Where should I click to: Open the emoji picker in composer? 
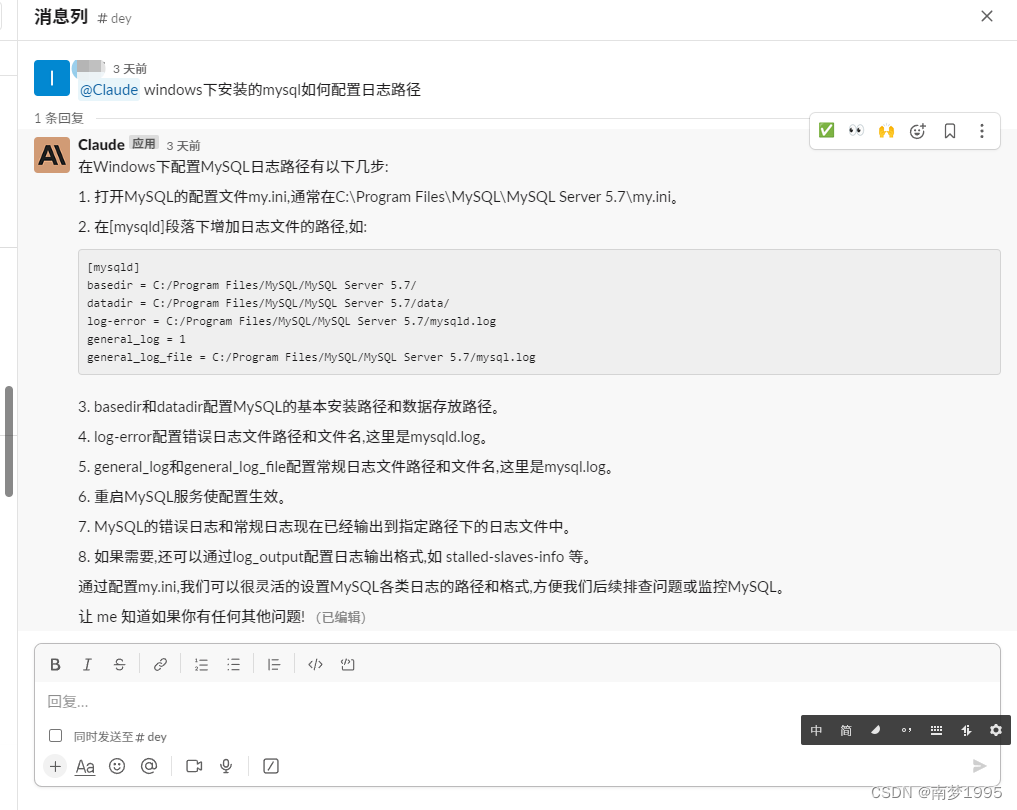point(117,766)
